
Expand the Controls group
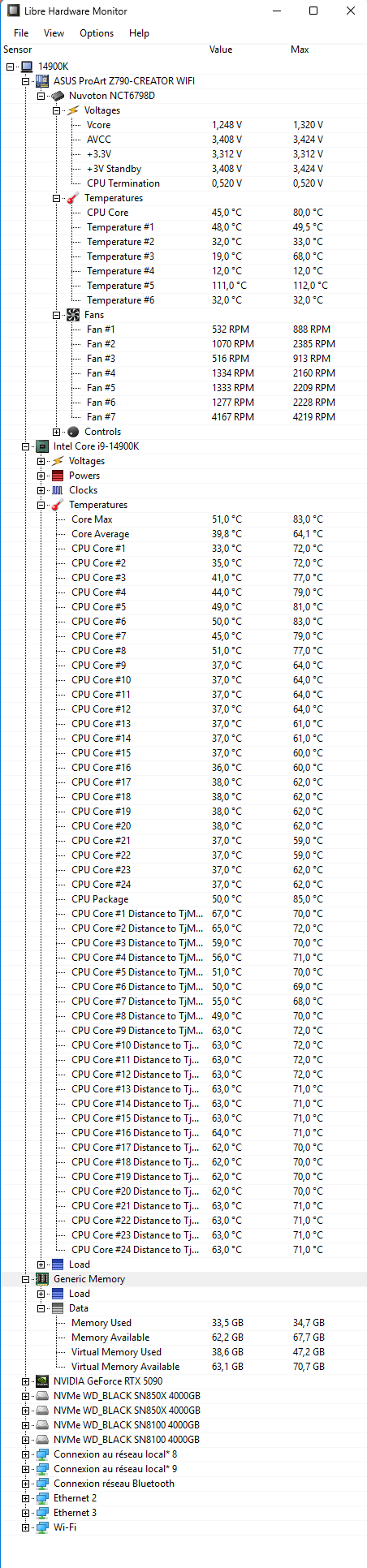[x=57, y=432]
